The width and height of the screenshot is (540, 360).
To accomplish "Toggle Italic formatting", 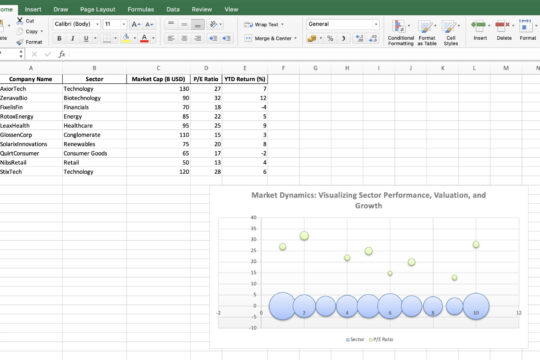I will [73, 38].
